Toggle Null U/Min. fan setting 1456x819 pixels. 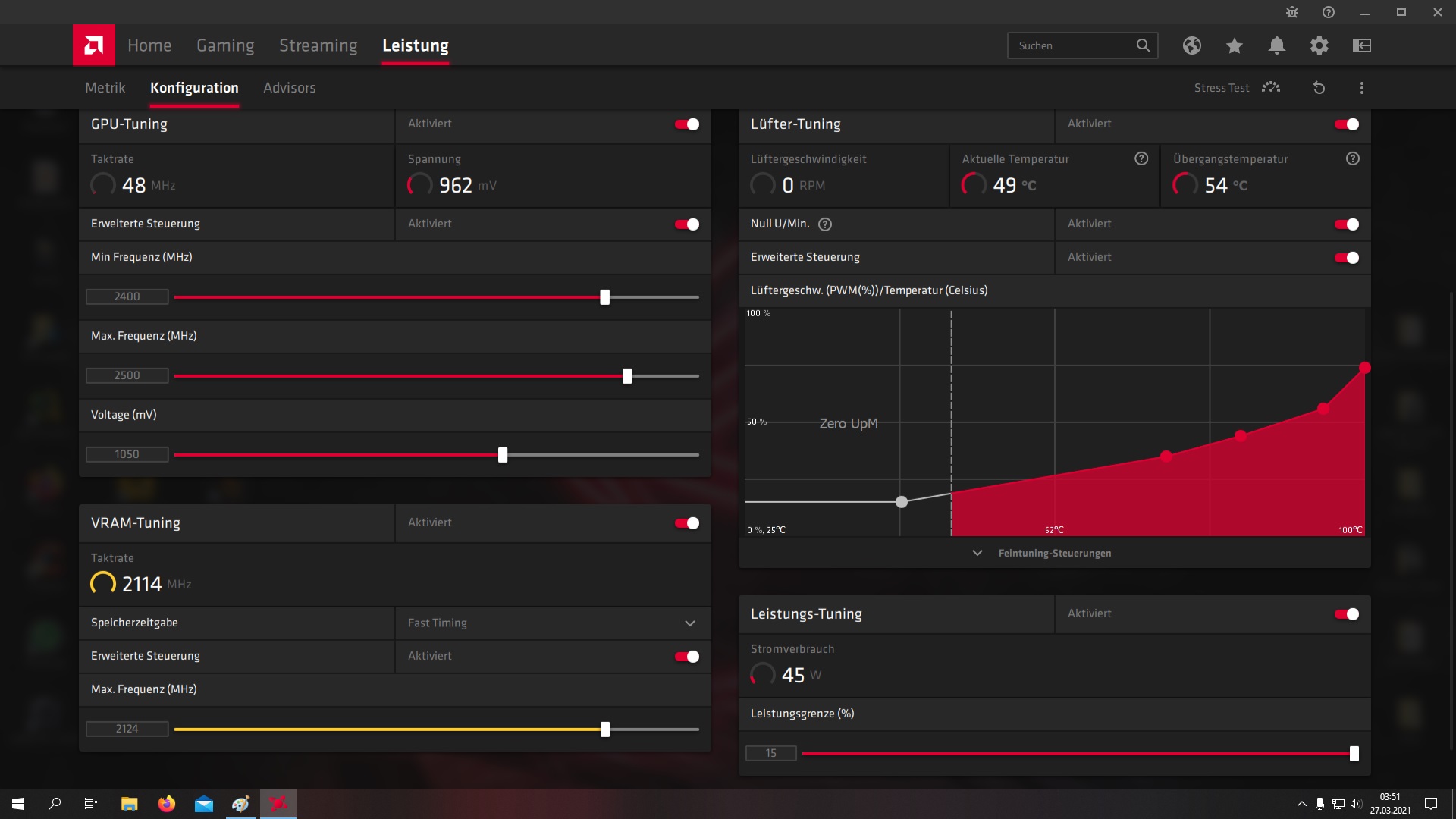[1347, 224]
